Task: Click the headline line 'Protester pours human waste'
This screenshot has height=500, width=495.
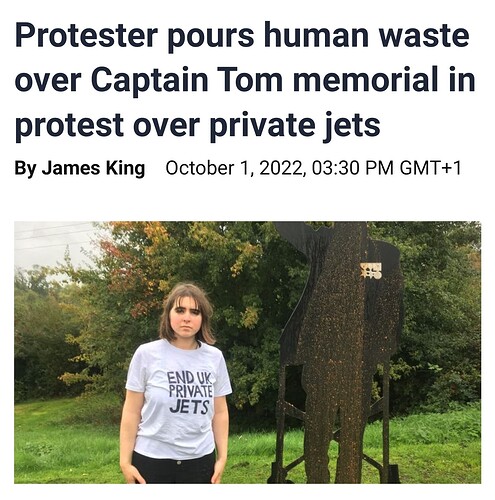Action: pyautogui.click(x=242, y=36)
